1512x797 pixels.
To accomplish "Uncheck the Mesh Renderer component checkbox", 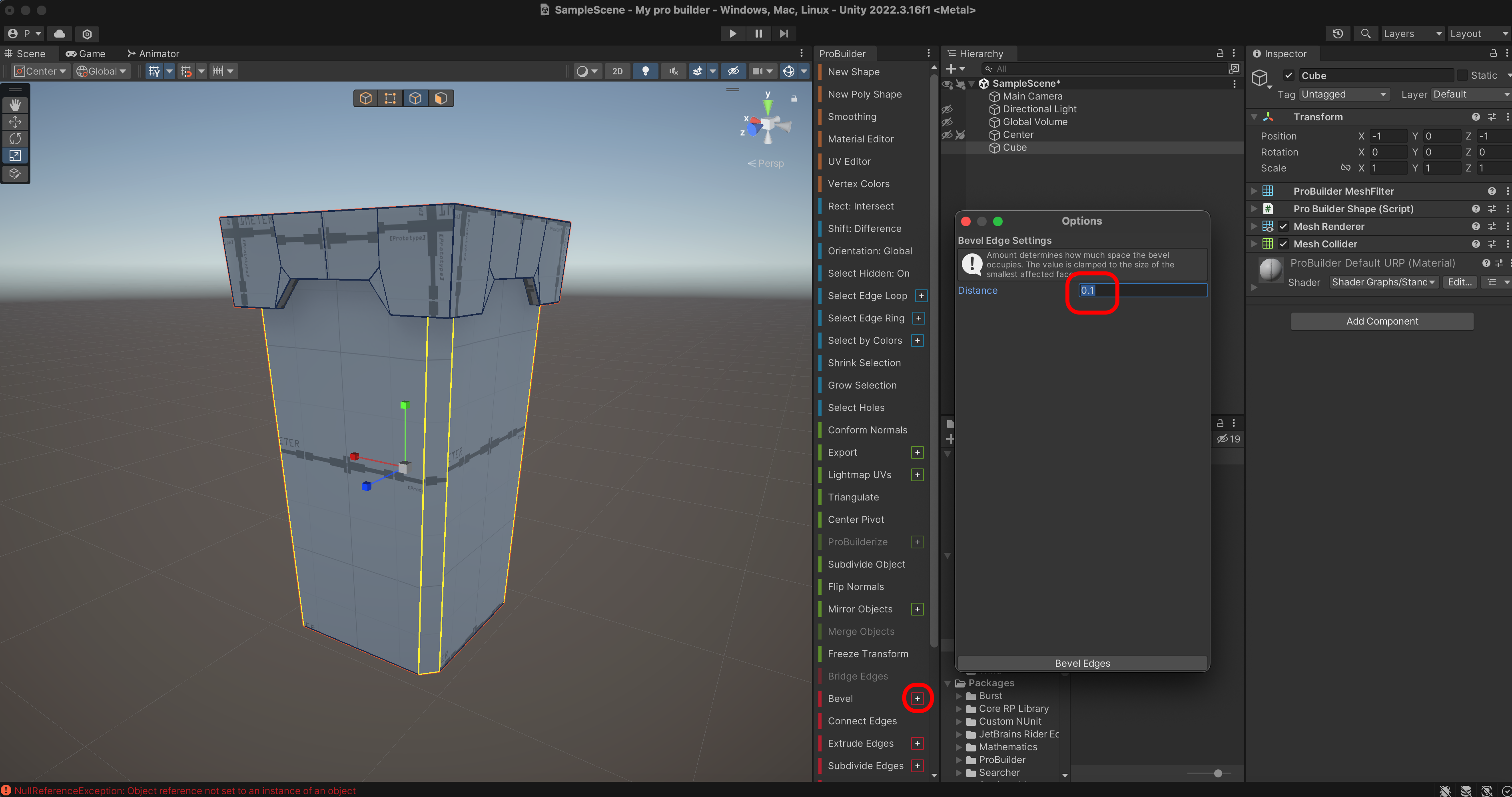I will (1284, 227).
